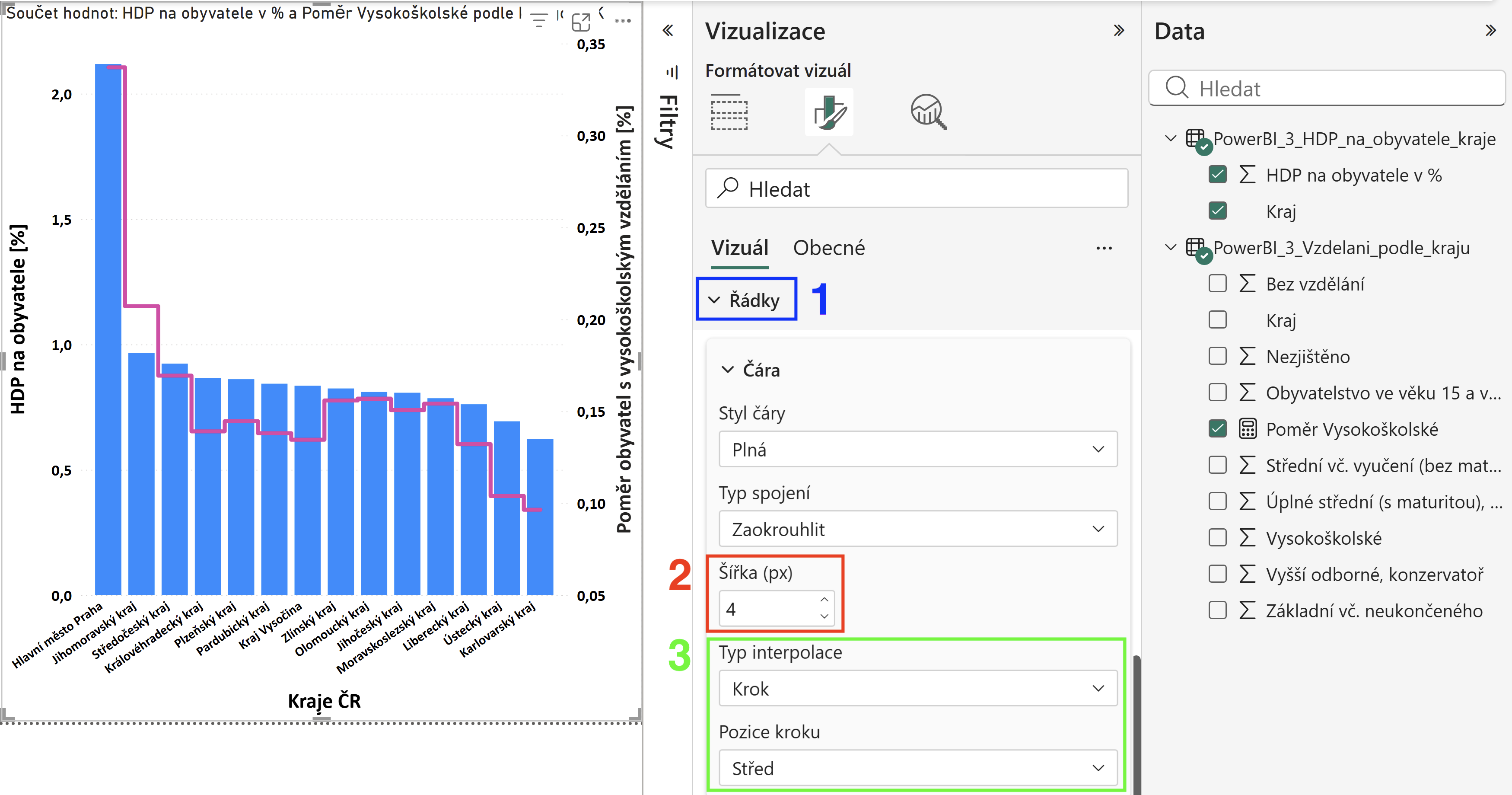Select the Format visual paintbrush icon
This screenshot has height=795, width=1512.
click(829, 112)
